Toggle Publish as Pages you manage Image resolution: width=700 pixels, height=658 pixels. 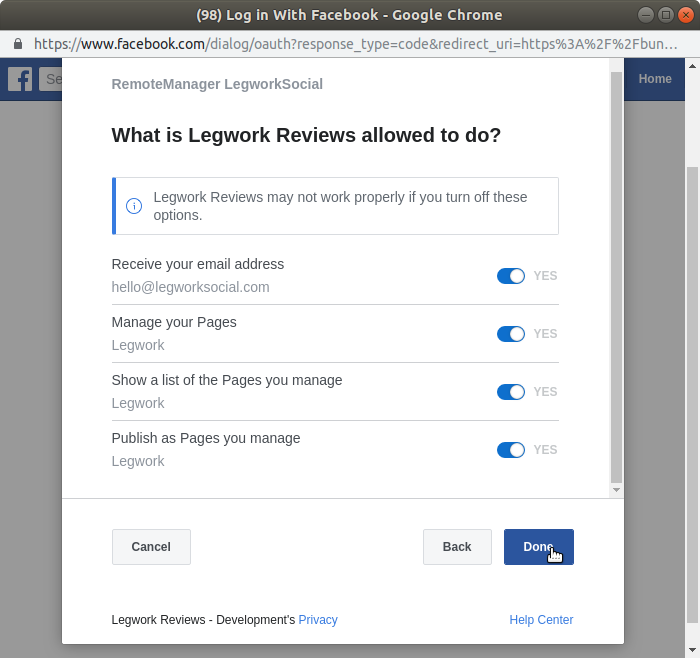(x=511, y=450)
